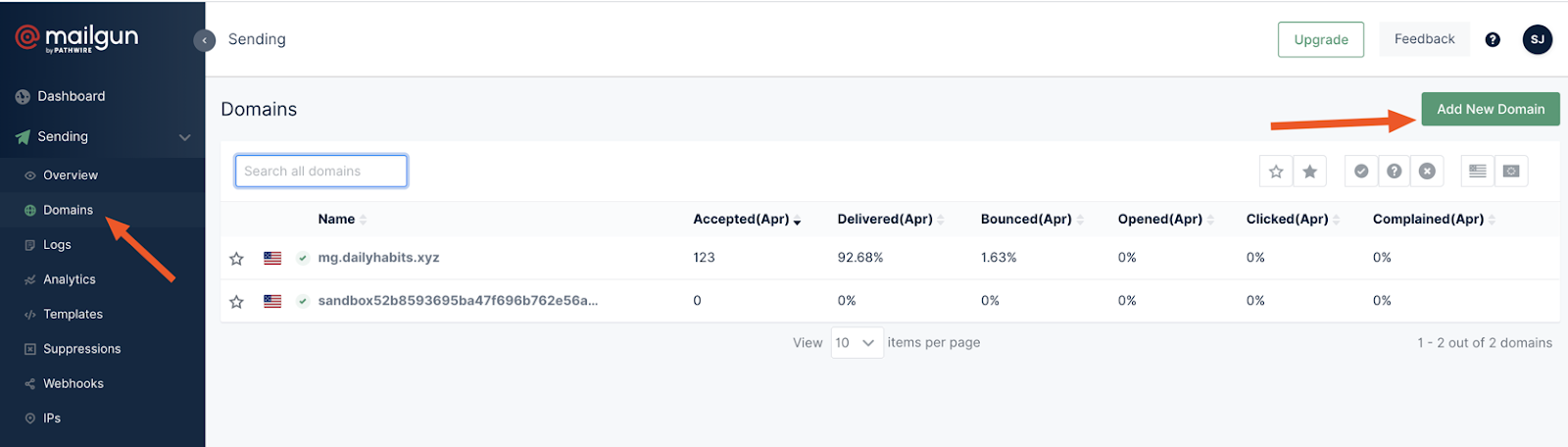The height and width of the screenshot is (447, 1568).
Task: Filter domains by unverified question mark icon
Action: (1394, 172)
